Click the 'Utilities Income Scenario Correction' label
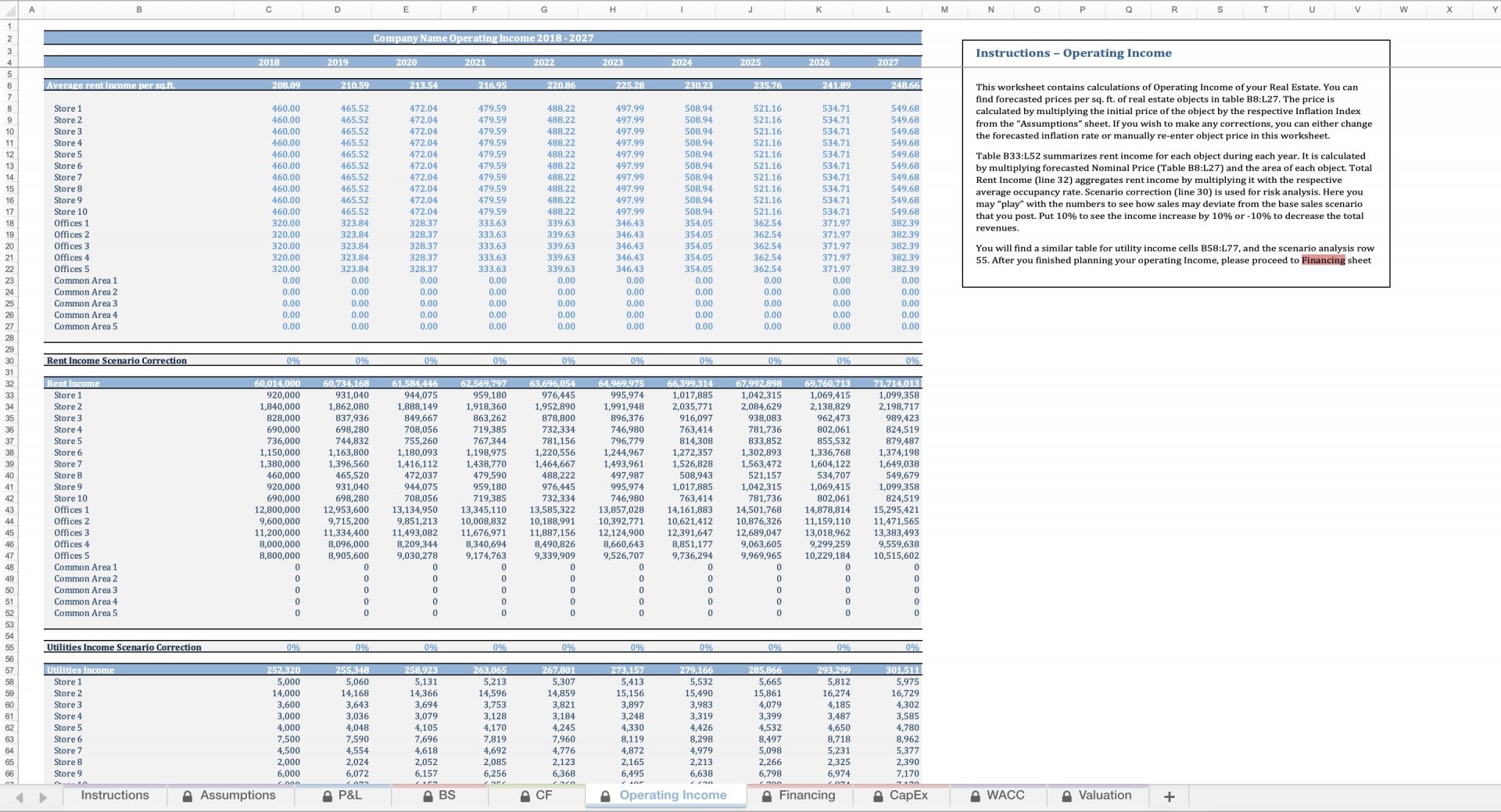 [124, 648]
